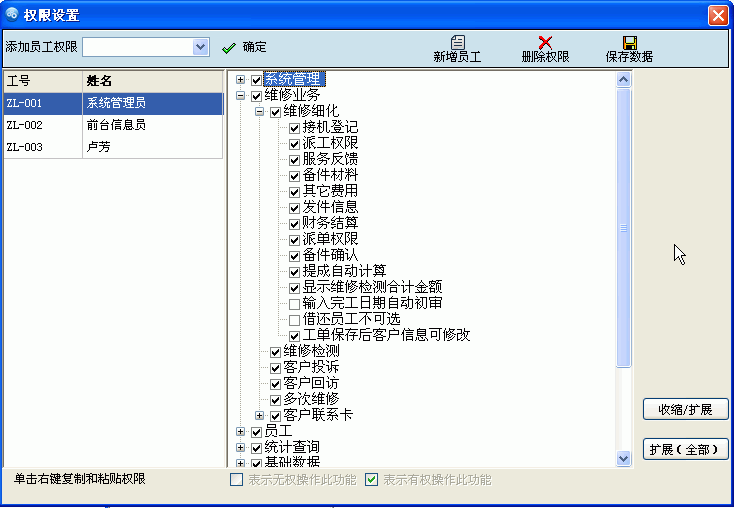Click the 收缩/扩展 button
The width and height of the screenshot is (734, 508).
[685, 410]
